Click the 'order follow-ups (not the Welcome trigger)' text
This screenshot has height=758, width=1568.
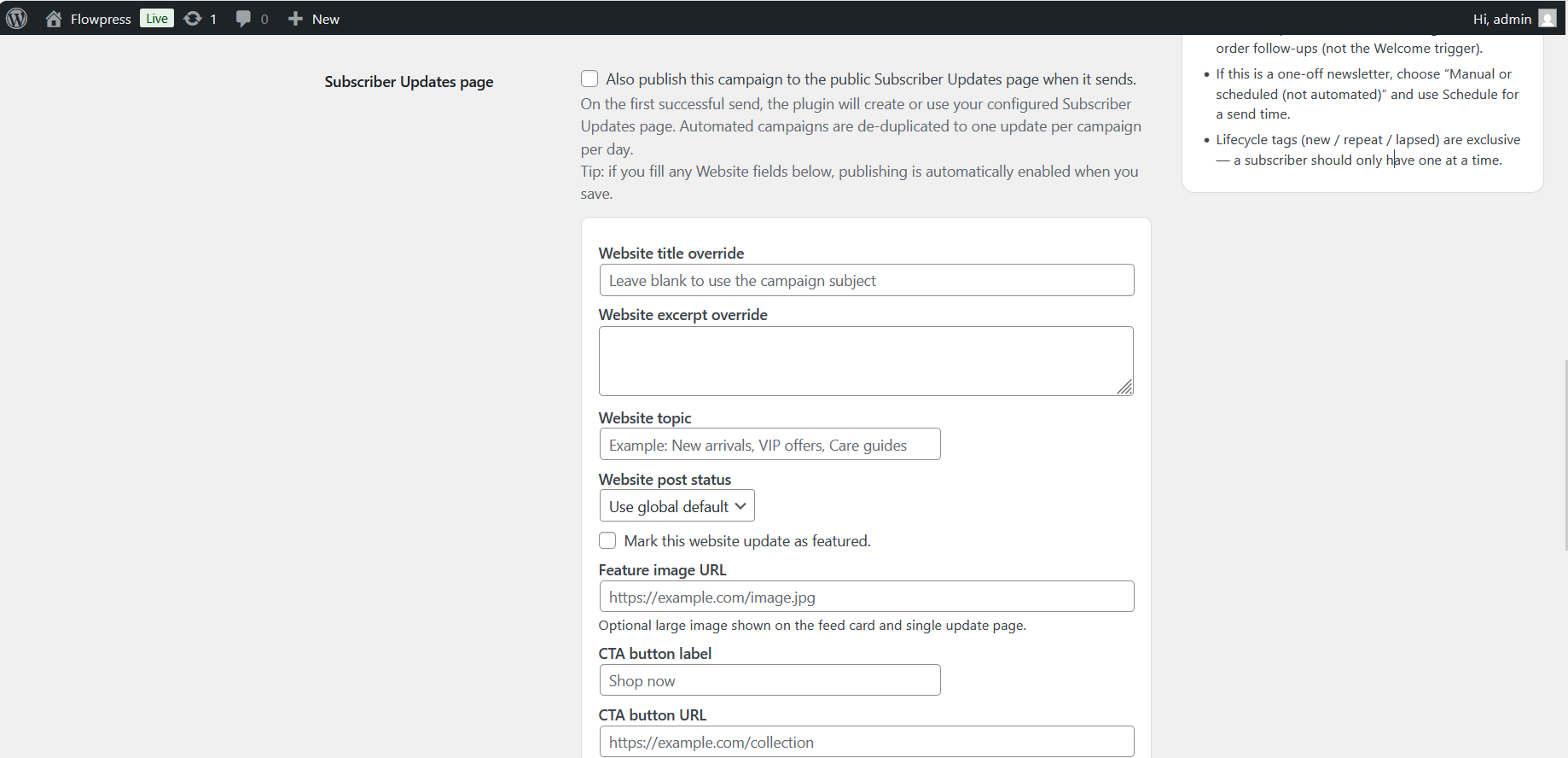tap(1350, 49)
